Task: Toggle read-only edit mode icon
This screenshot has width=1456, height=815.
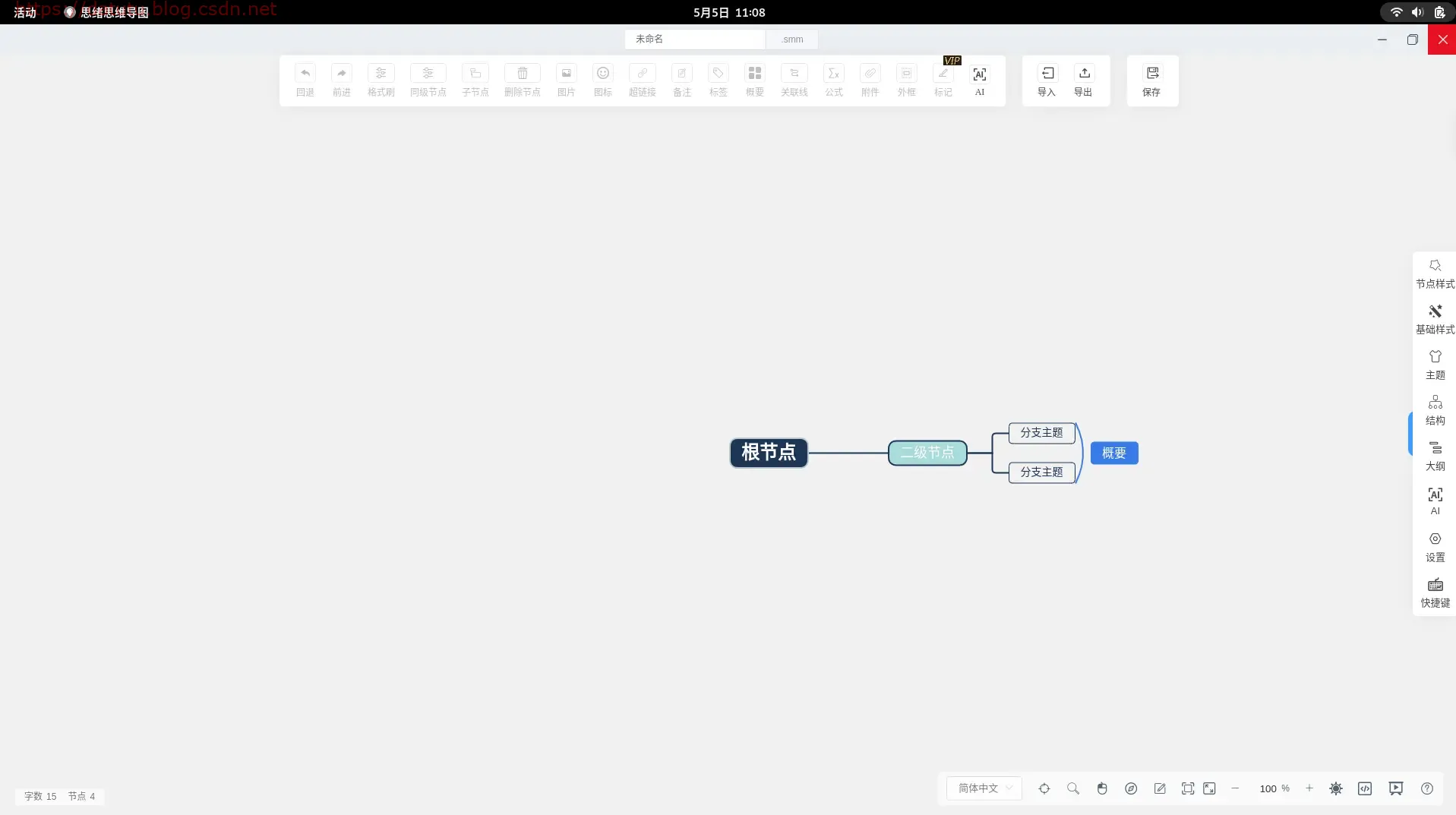Action: tap(1160, 788)
